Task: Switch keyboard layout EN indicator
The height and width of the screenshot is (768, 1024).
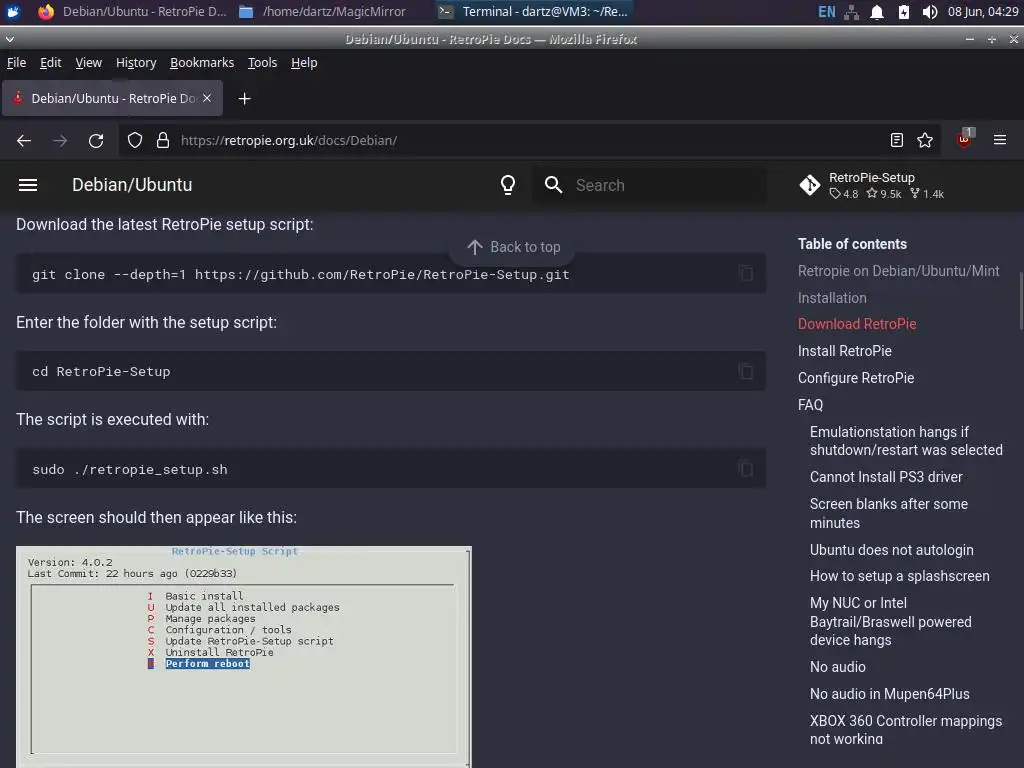Action: (x=827, y=12)
